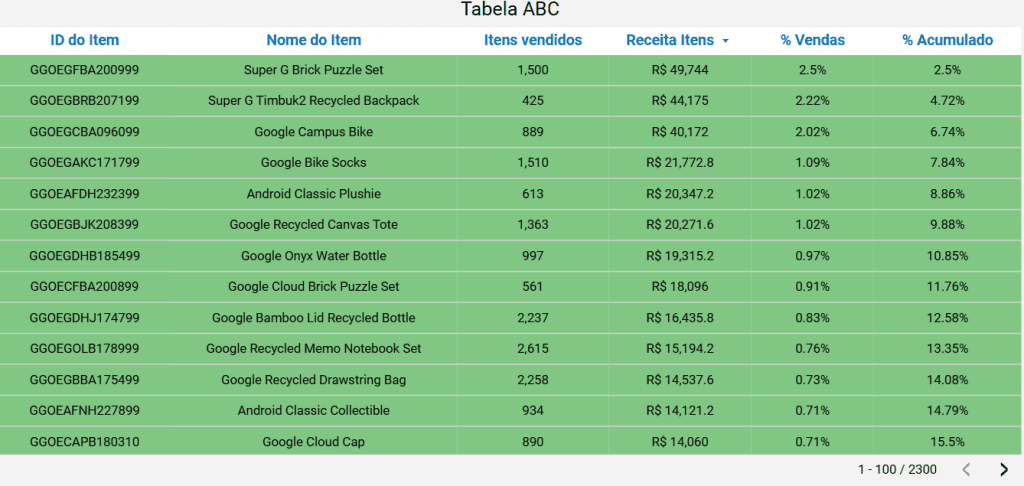Click Google Recycled Memo Notebook Set
The width and height of the screenshot is (1024, 486).
[x=314, y=349]
